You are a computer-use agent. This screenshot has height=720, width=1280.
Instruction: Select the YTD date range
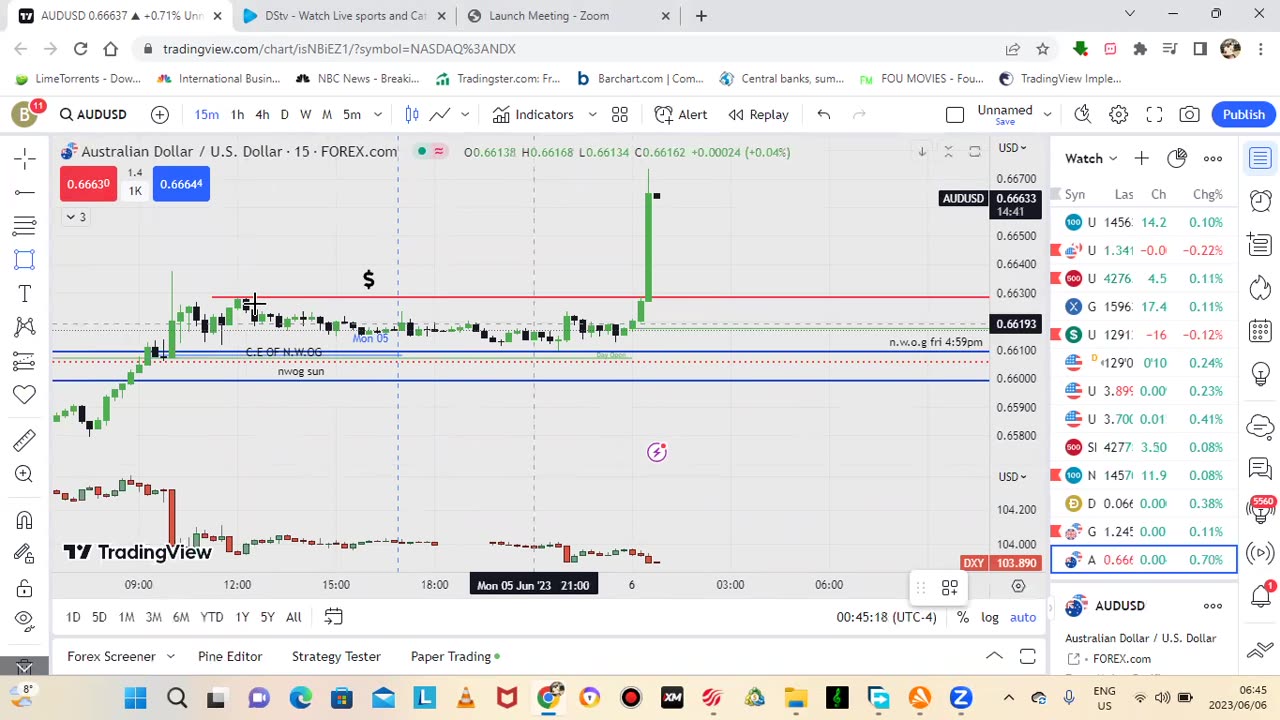pos(212,617)
